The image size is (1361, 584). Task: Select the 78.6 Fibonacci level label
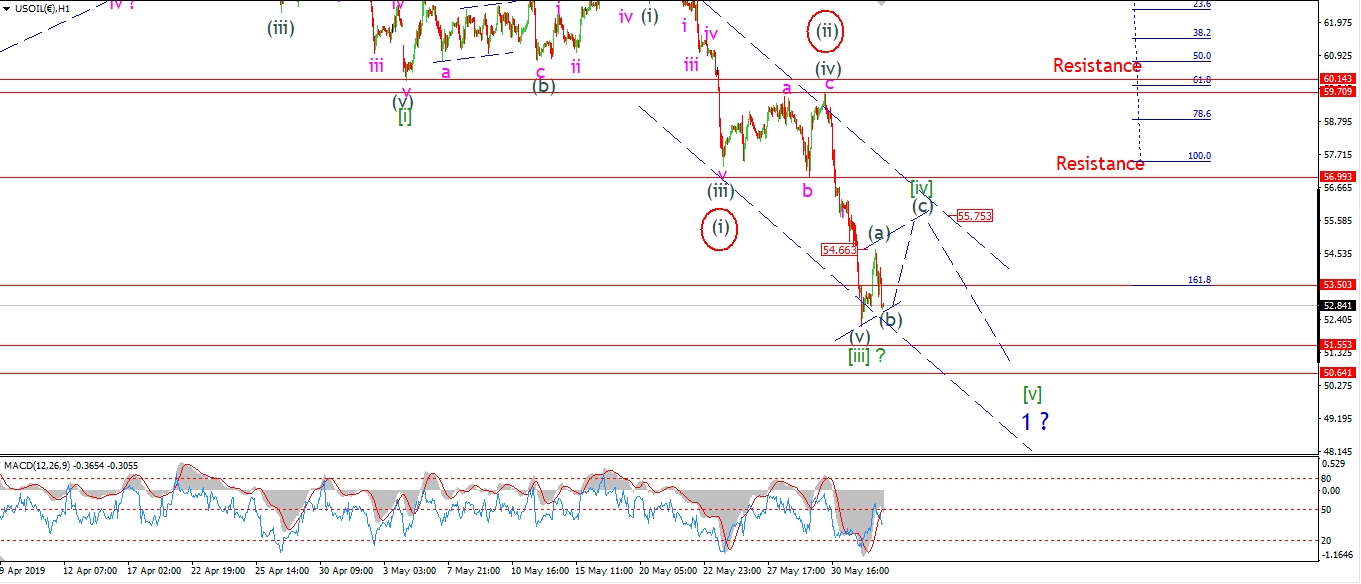[x=1202, y=115]
